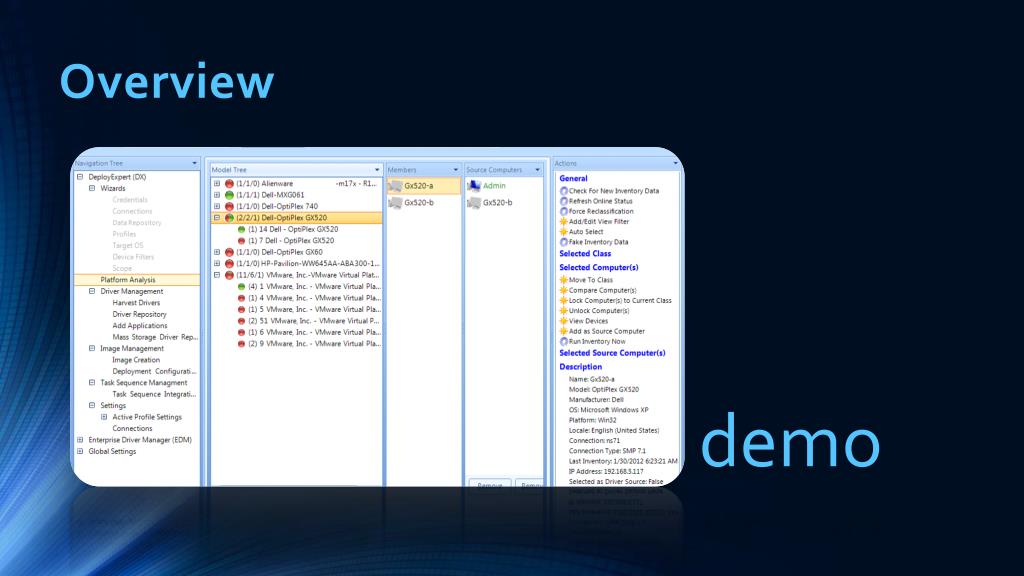Expand the Alienware model node
Image resolution: width=1024 pixels, height=576 pixels.
click(x=217, y=184)
